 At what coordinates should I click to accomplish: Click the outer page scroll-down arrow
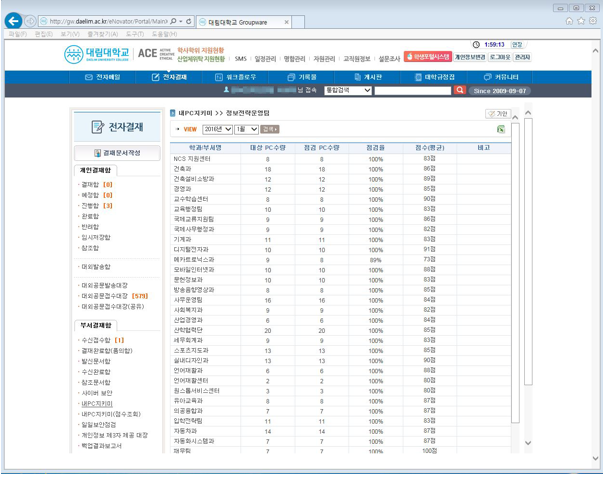[596, 458]
